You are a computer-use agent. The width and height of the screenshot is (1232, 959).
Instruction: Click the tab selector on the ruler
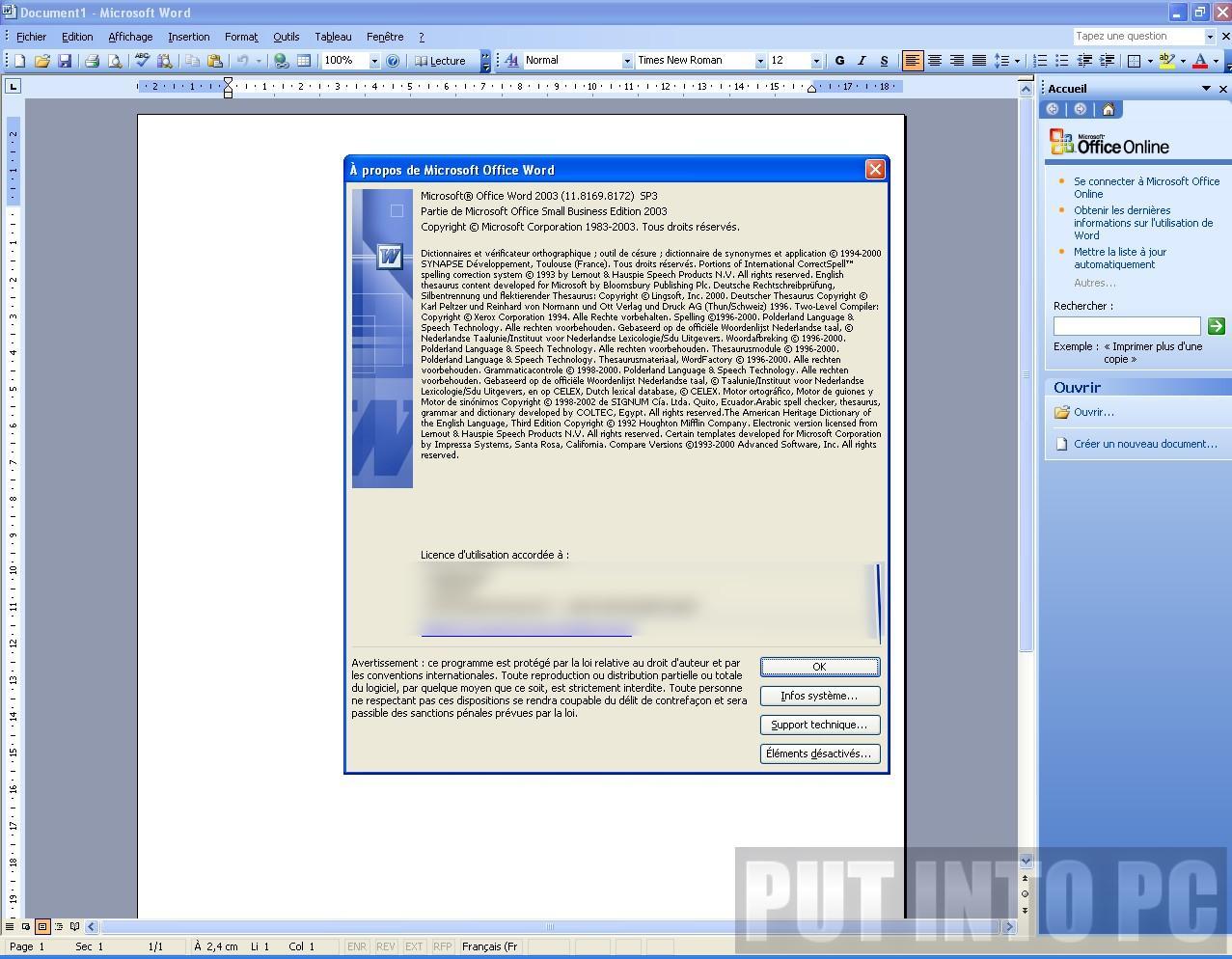tap(13, 86)
